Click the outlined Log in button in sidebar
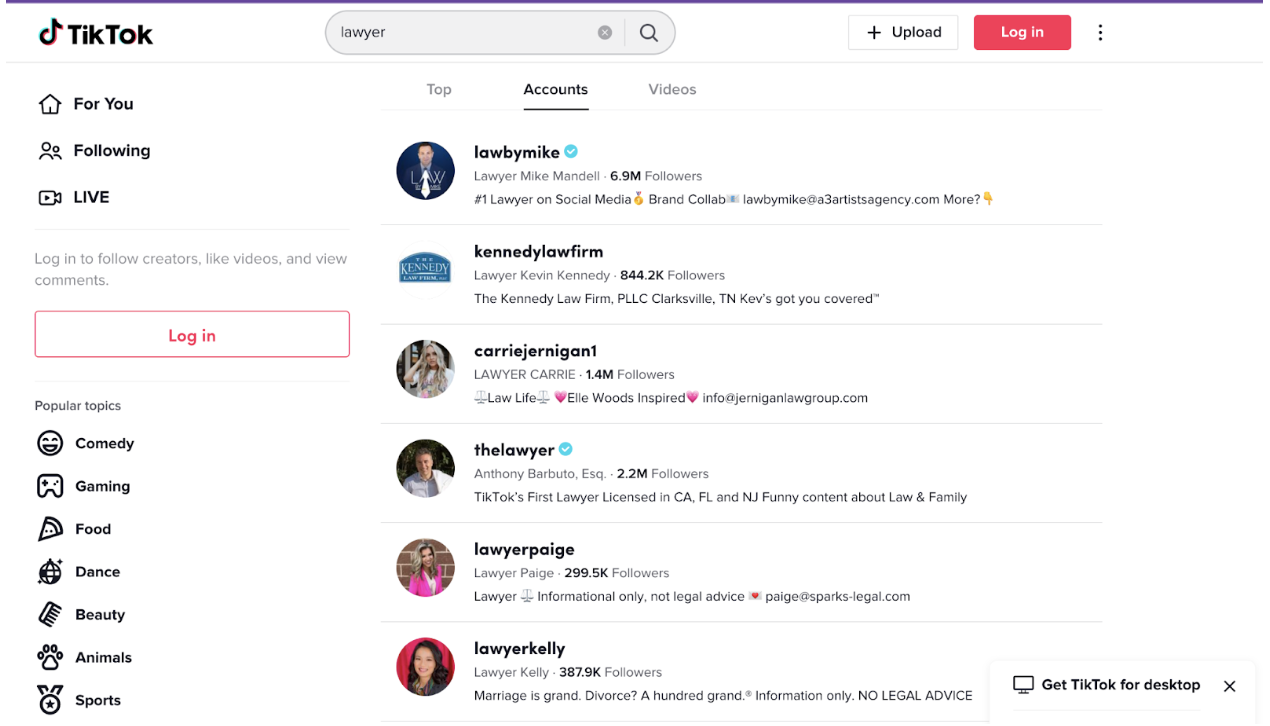Viewport: 1270px width, 726px height. click(192, 334)
